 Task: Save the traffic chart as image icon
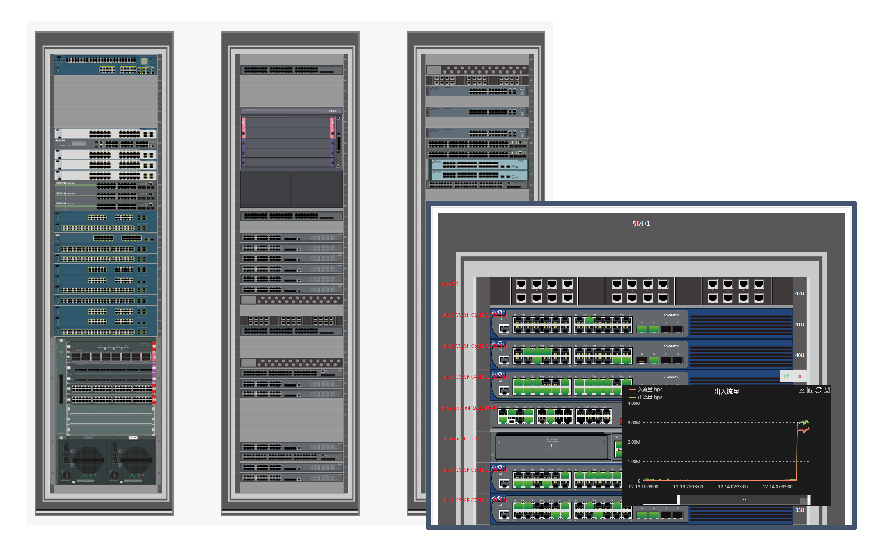click(x=828, y=390)
